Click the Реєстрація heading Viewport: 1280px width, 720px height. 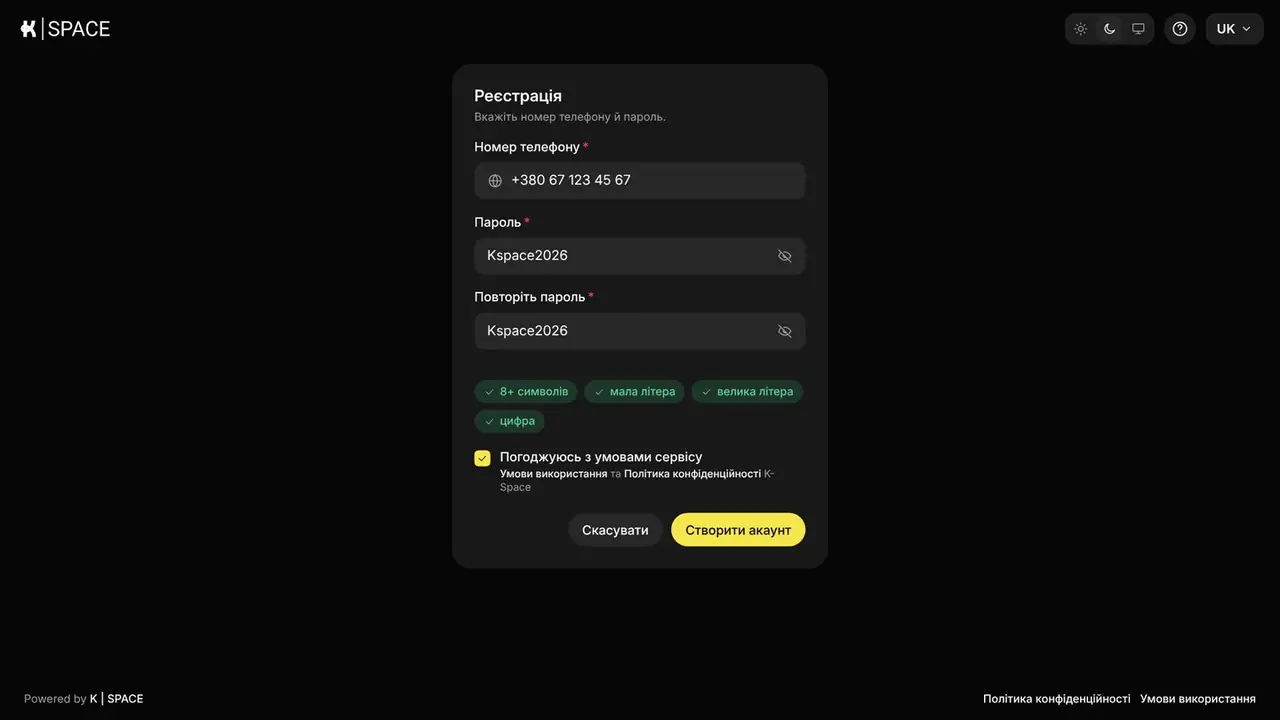(518, 96)
